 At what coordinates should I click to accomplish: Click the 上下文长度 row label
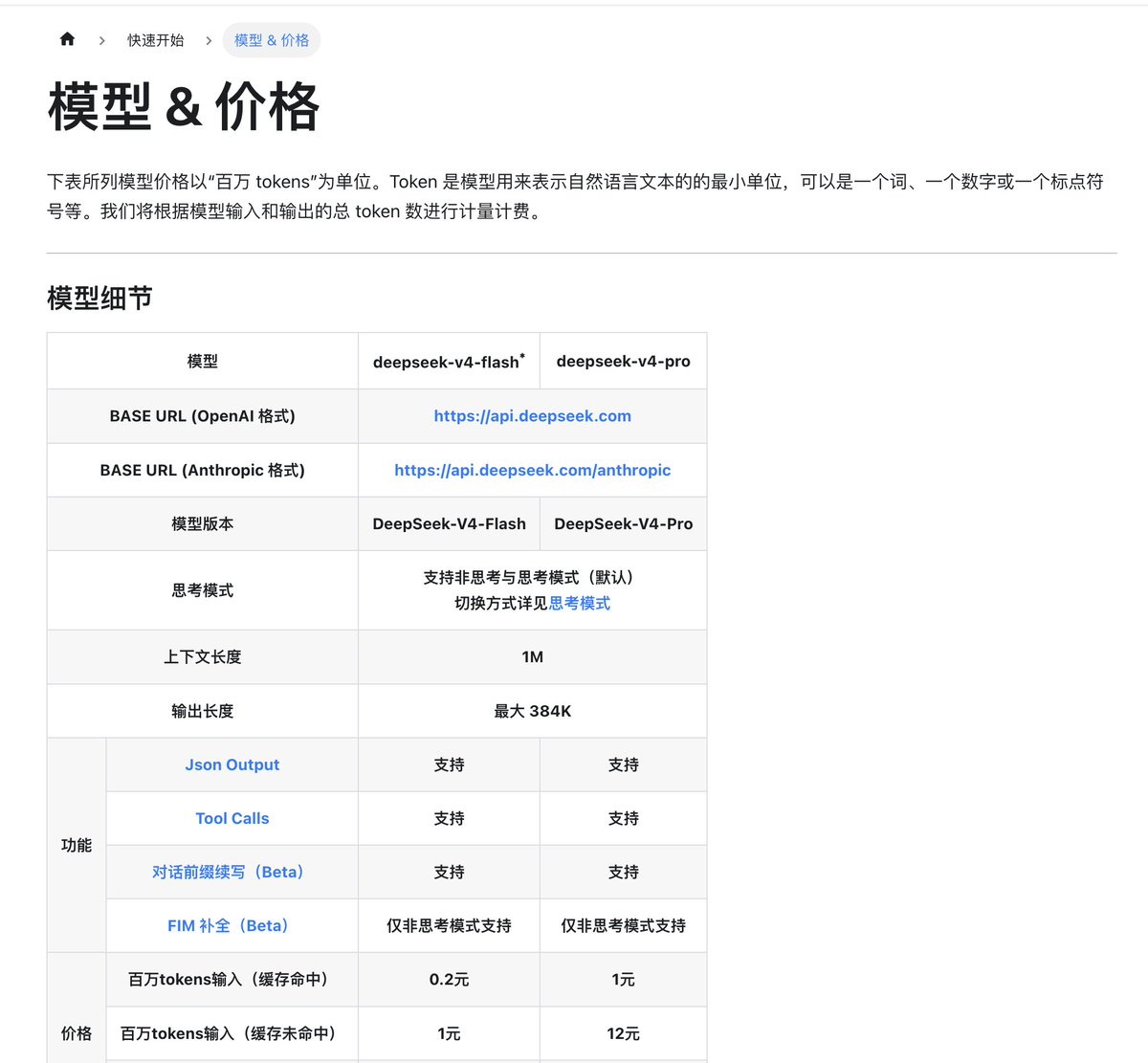click(203, 656)
